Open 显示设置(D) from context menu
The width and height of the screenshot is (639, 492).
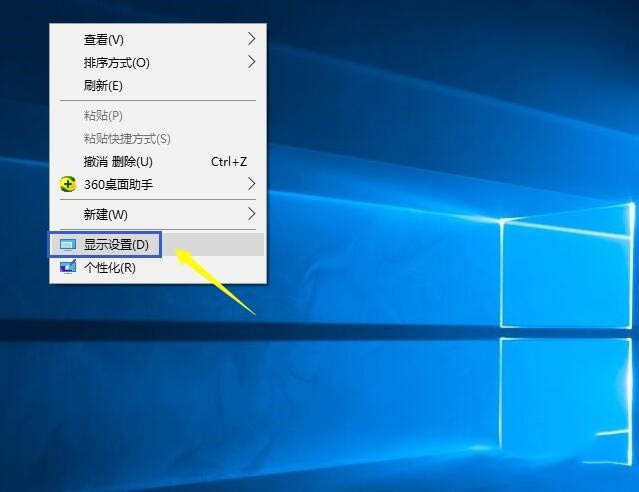158,245
